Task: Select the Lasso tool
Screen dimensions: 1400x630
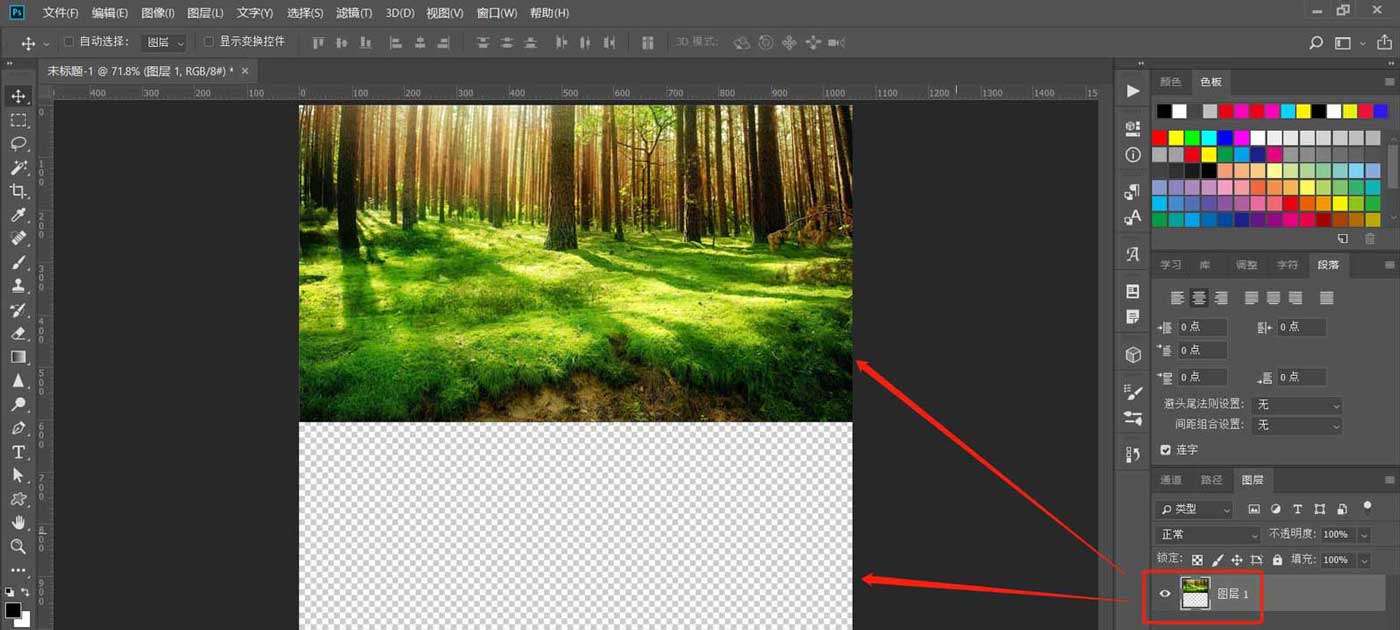Action: point(18,143)
